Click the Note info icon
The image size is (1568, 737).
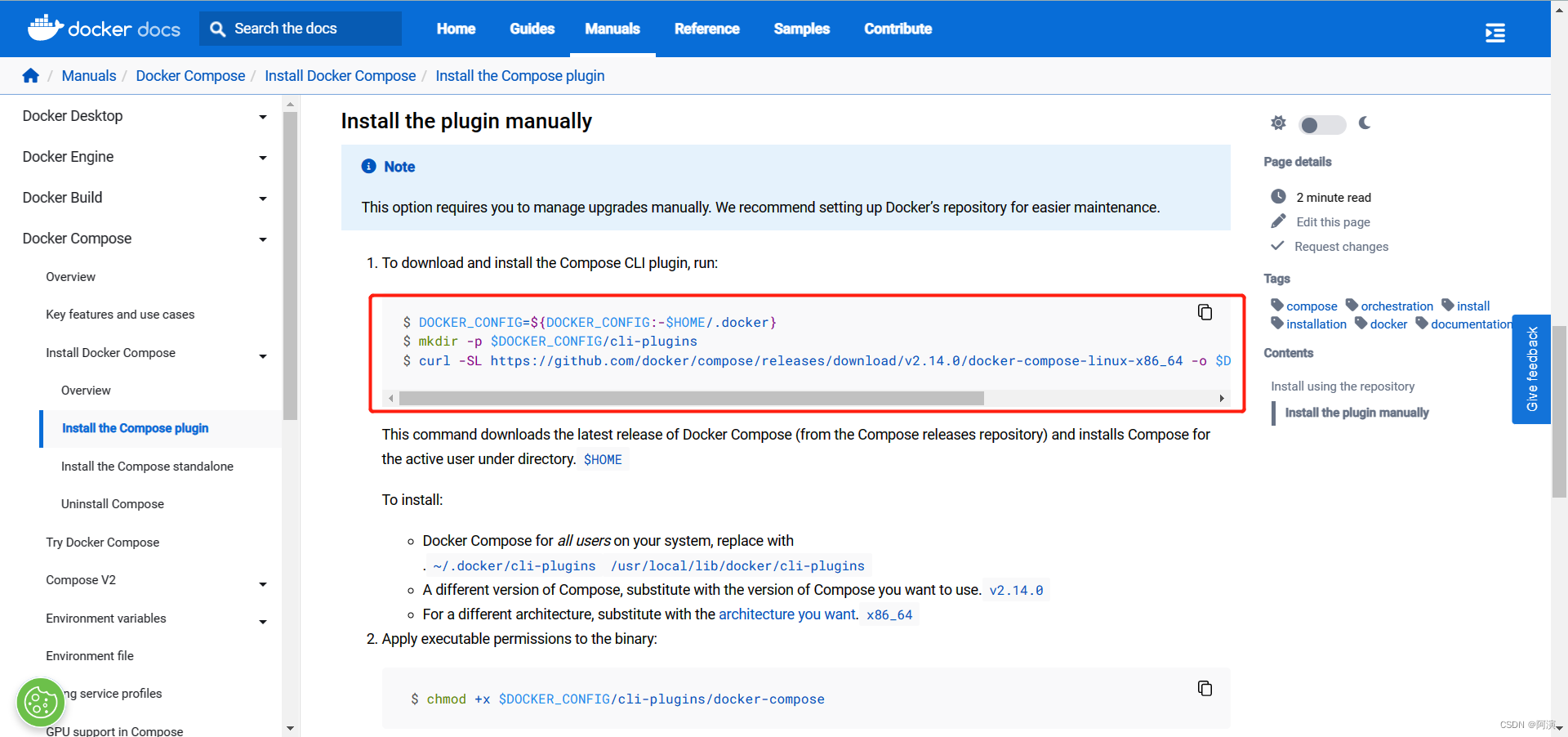368,166
